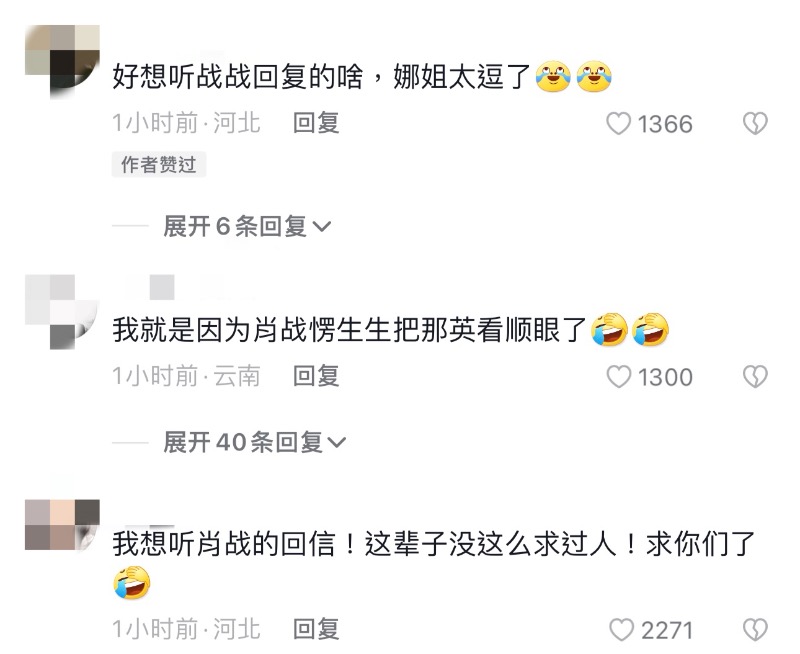Select the comment text 好想听战战回复的啥
Image resolution: width=800 pixels, height=654 pixels.
(238, 77)
